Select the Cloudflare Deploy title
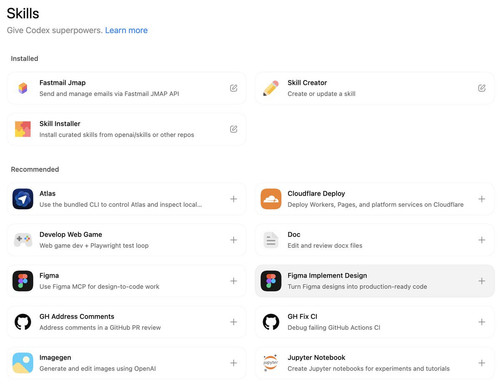Image resolution: width=500 pixels, height=387 pixels. click(316, 194)
